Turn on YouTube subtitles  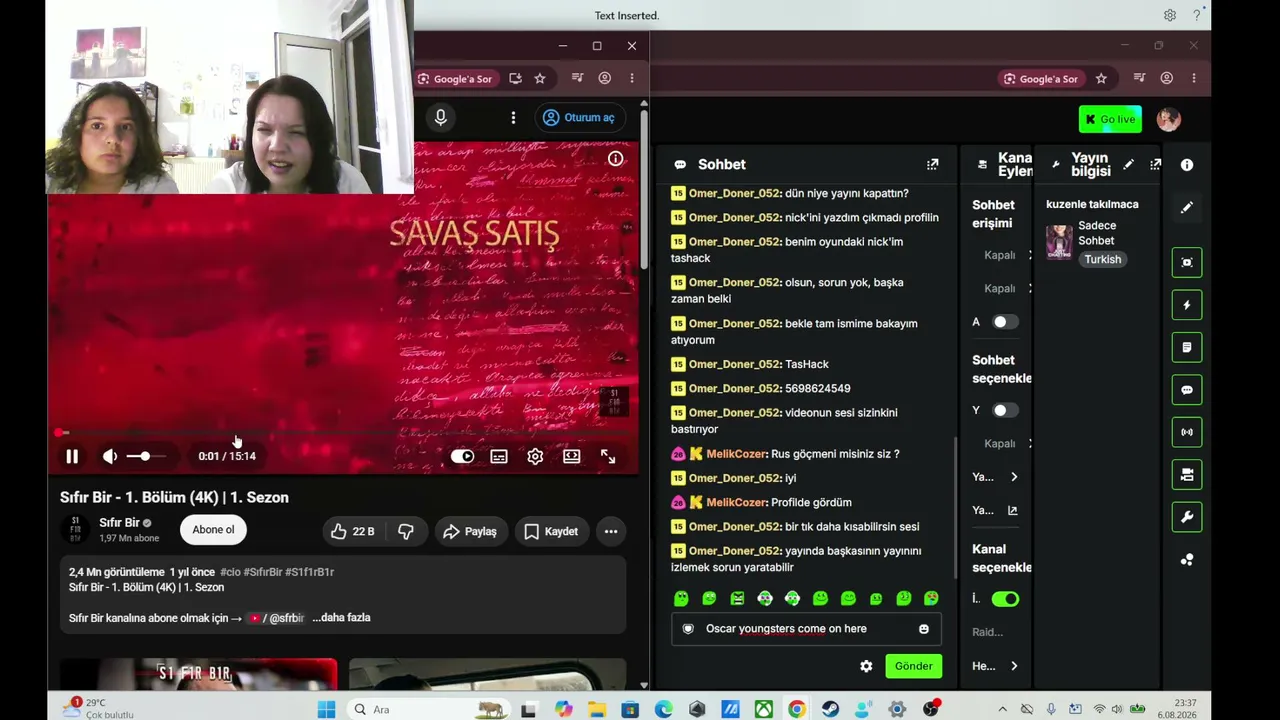point(499,456)
